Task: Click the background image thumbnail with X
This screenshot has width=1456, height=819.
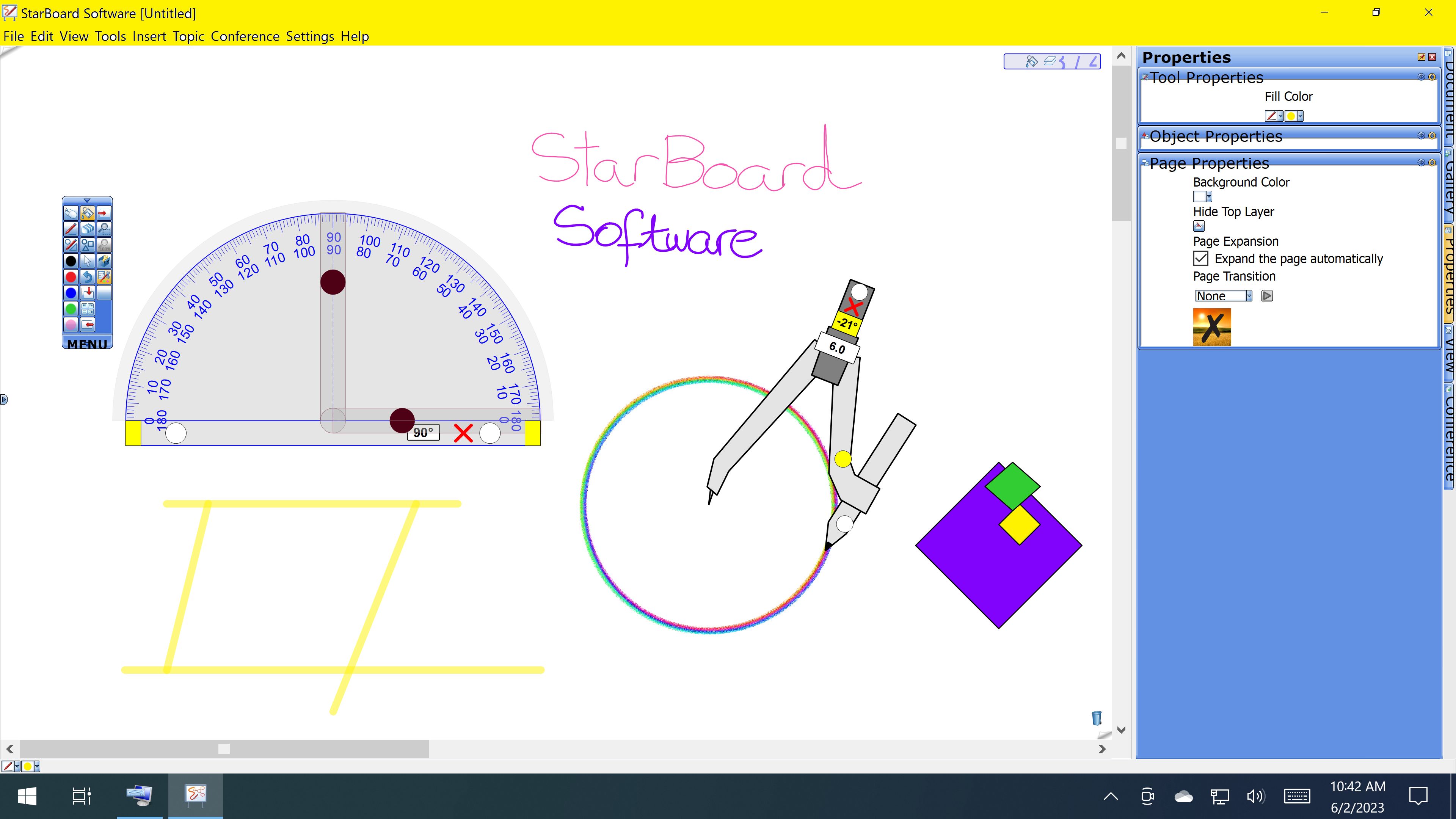Action: click(x=1212, y=327)
